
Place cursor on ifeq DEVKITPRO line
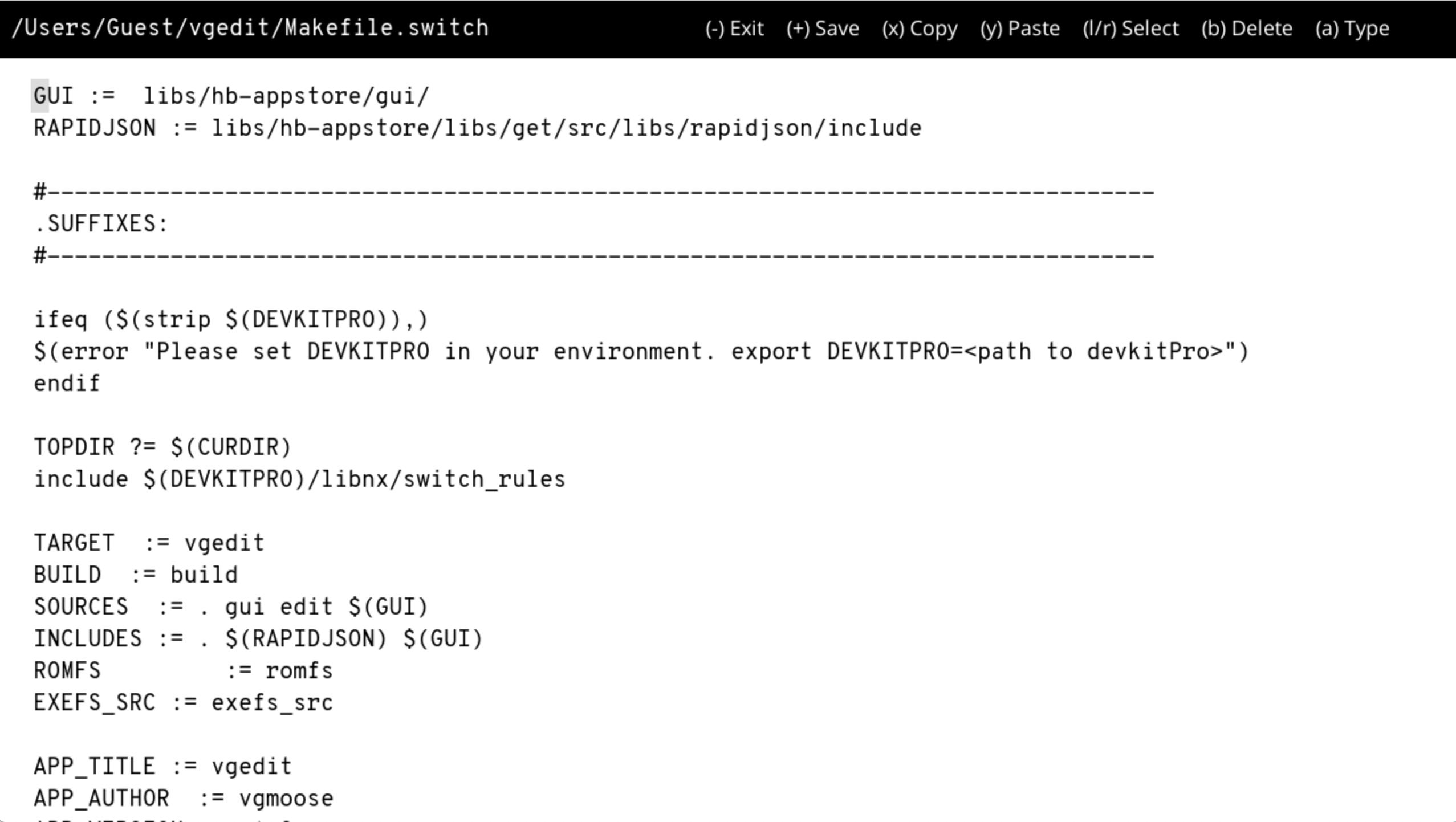231,319
